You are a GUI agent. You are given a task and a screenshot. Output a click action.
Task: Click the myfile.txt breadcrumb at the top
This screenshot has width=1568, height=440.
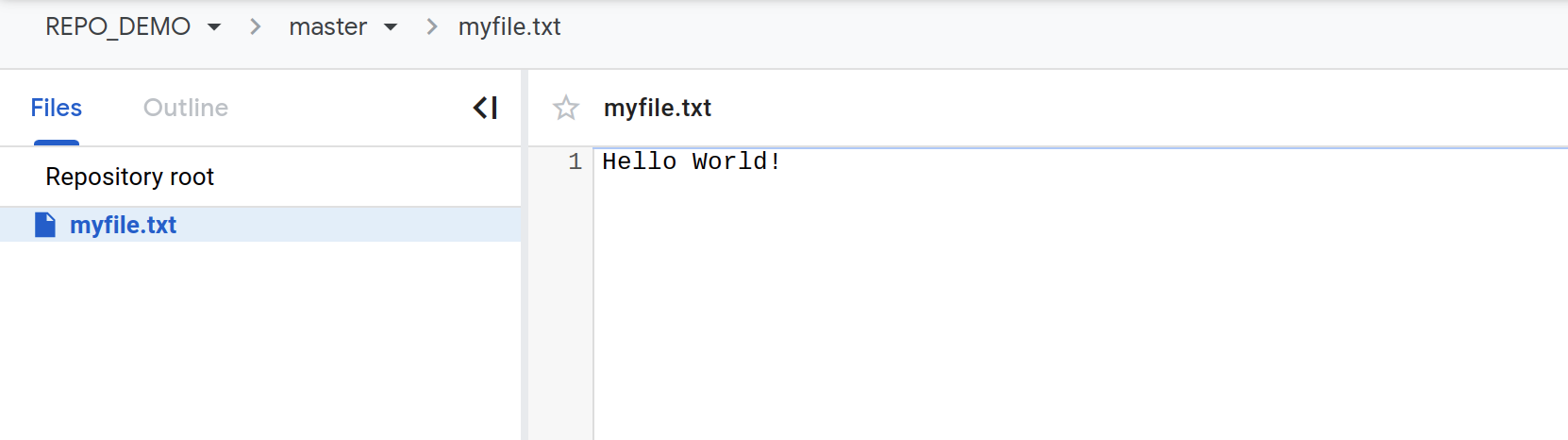(x=509, y=26)
